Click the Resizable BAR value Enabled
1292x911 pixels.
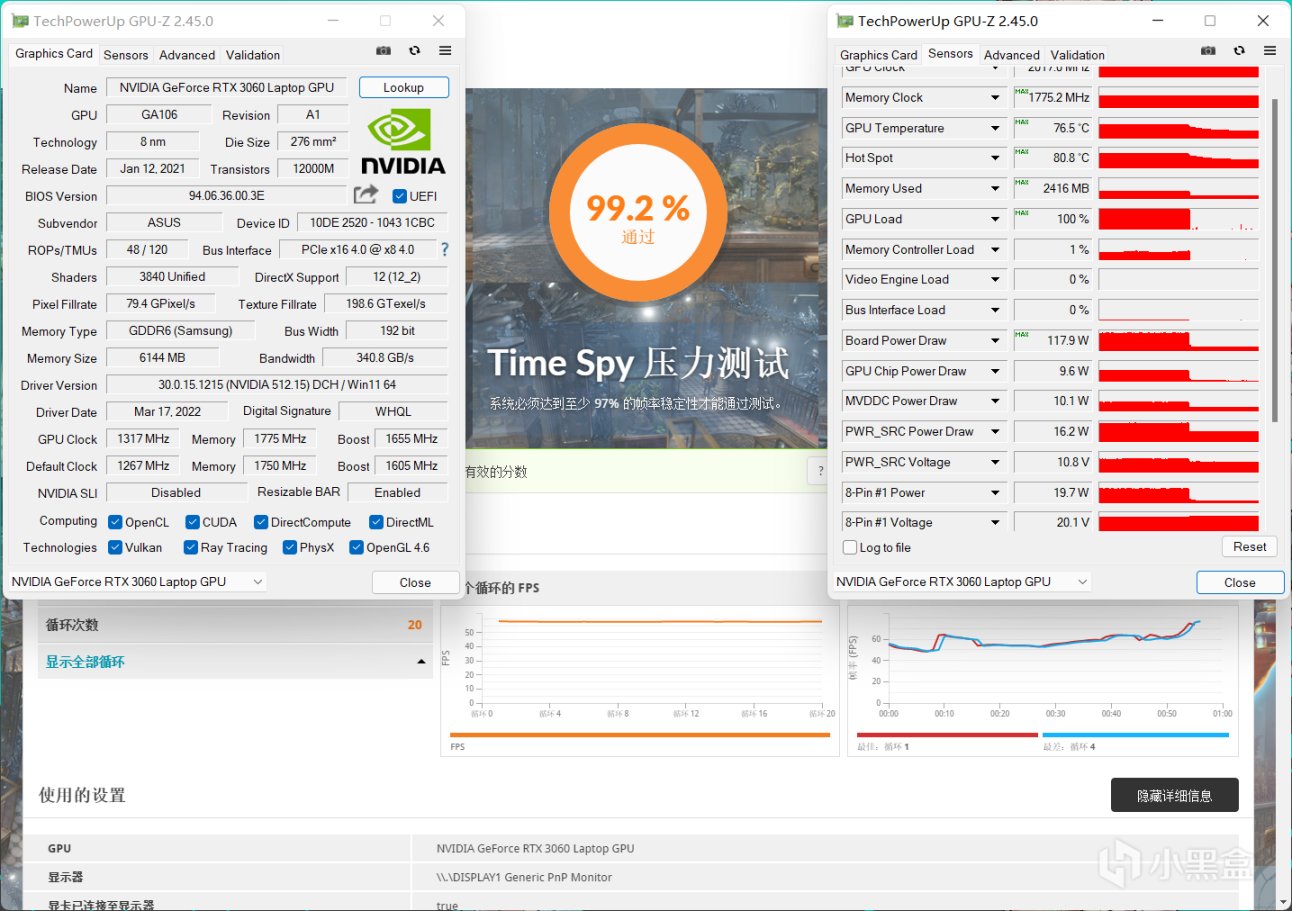[398, 492]
